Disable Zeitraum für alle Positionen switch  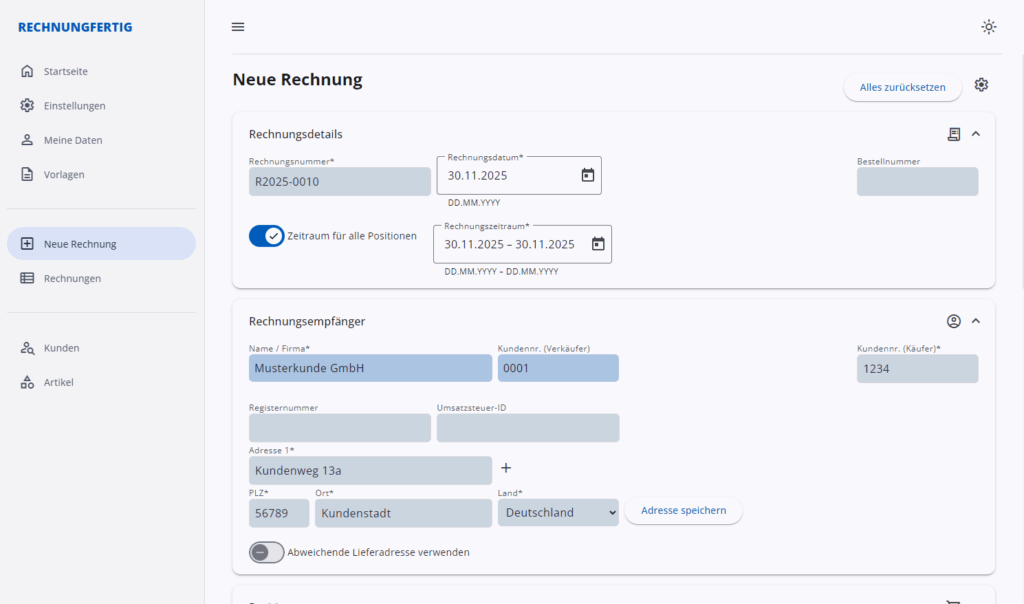pos(267,236)
